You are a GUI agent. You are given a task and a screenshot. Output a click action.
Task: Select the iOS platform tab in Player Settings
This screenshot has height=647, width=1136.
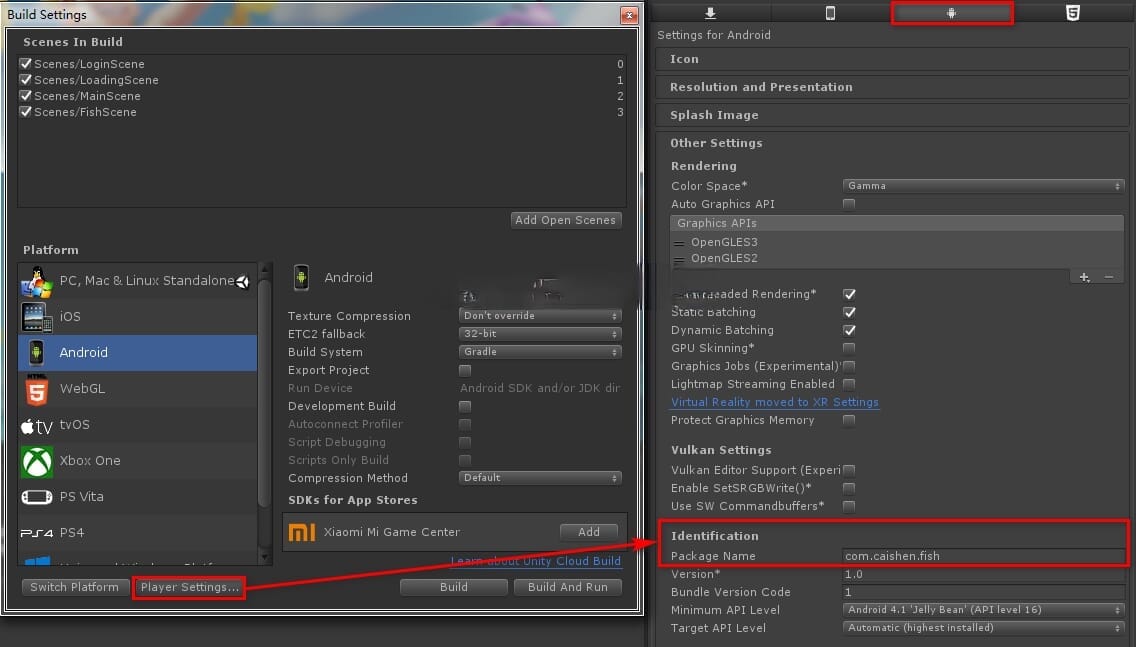[830, 12]
